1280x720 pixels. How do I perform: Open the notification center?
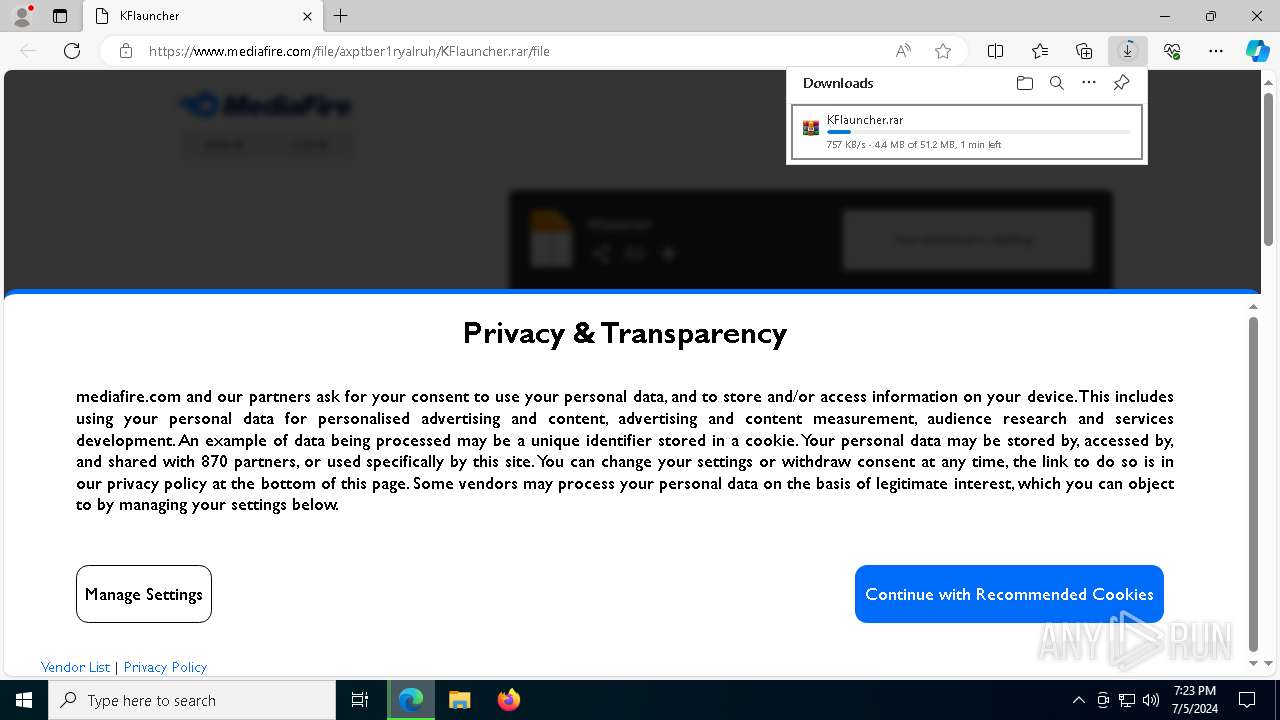(x=1248, y=700)
